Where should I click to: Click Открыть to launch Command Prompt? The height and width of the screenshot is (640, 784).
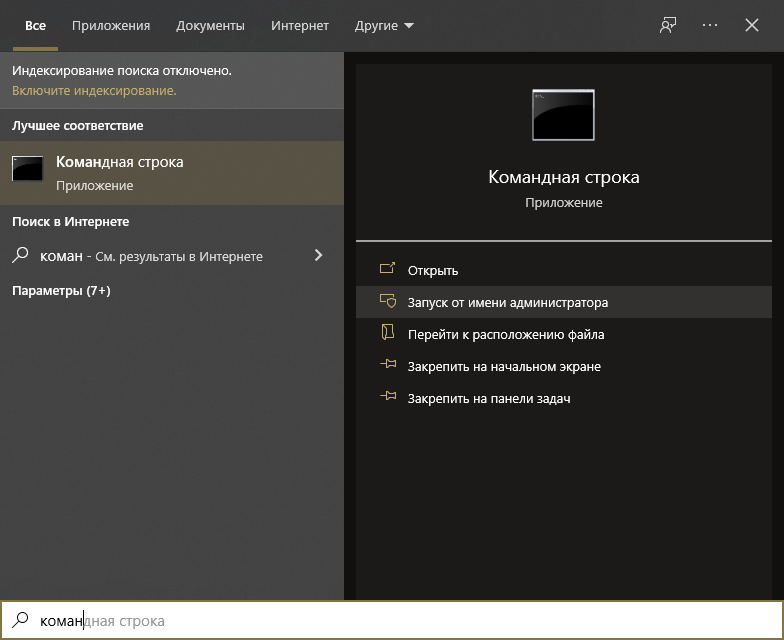click(x=564, y=270)
